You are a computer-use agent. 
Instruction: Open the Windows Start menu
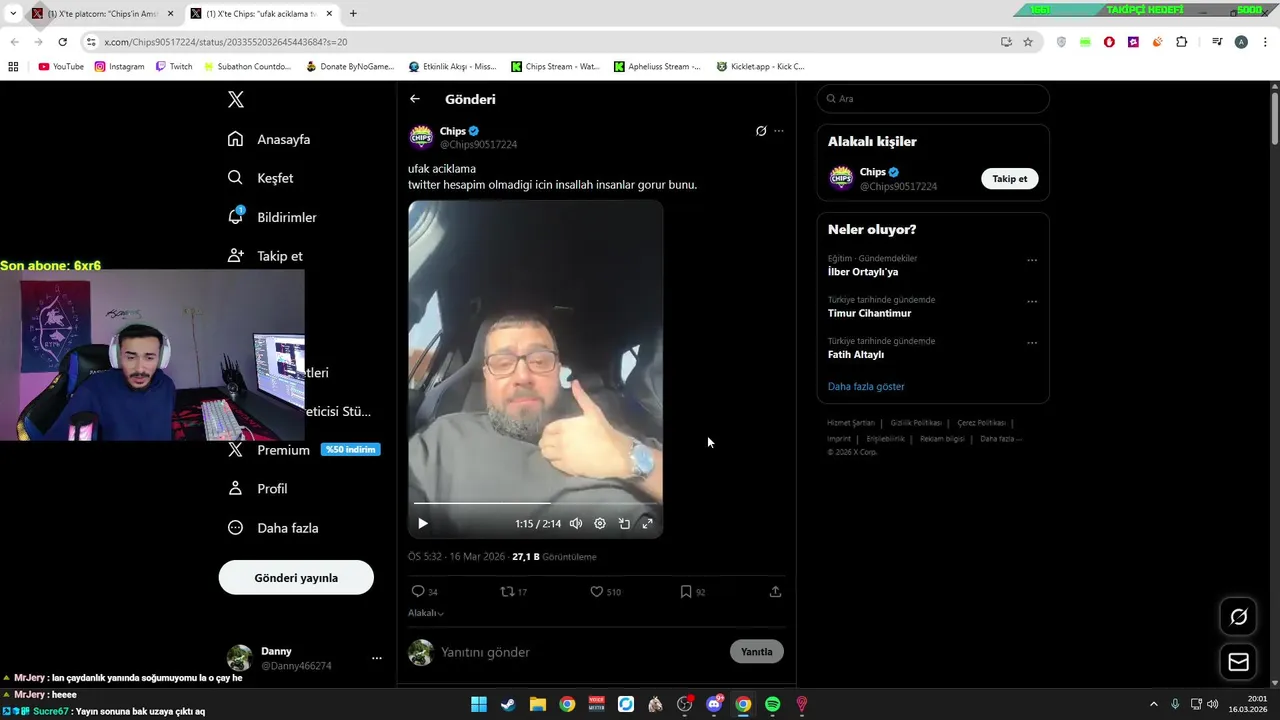pyautogui.click(x=479, y=704)
